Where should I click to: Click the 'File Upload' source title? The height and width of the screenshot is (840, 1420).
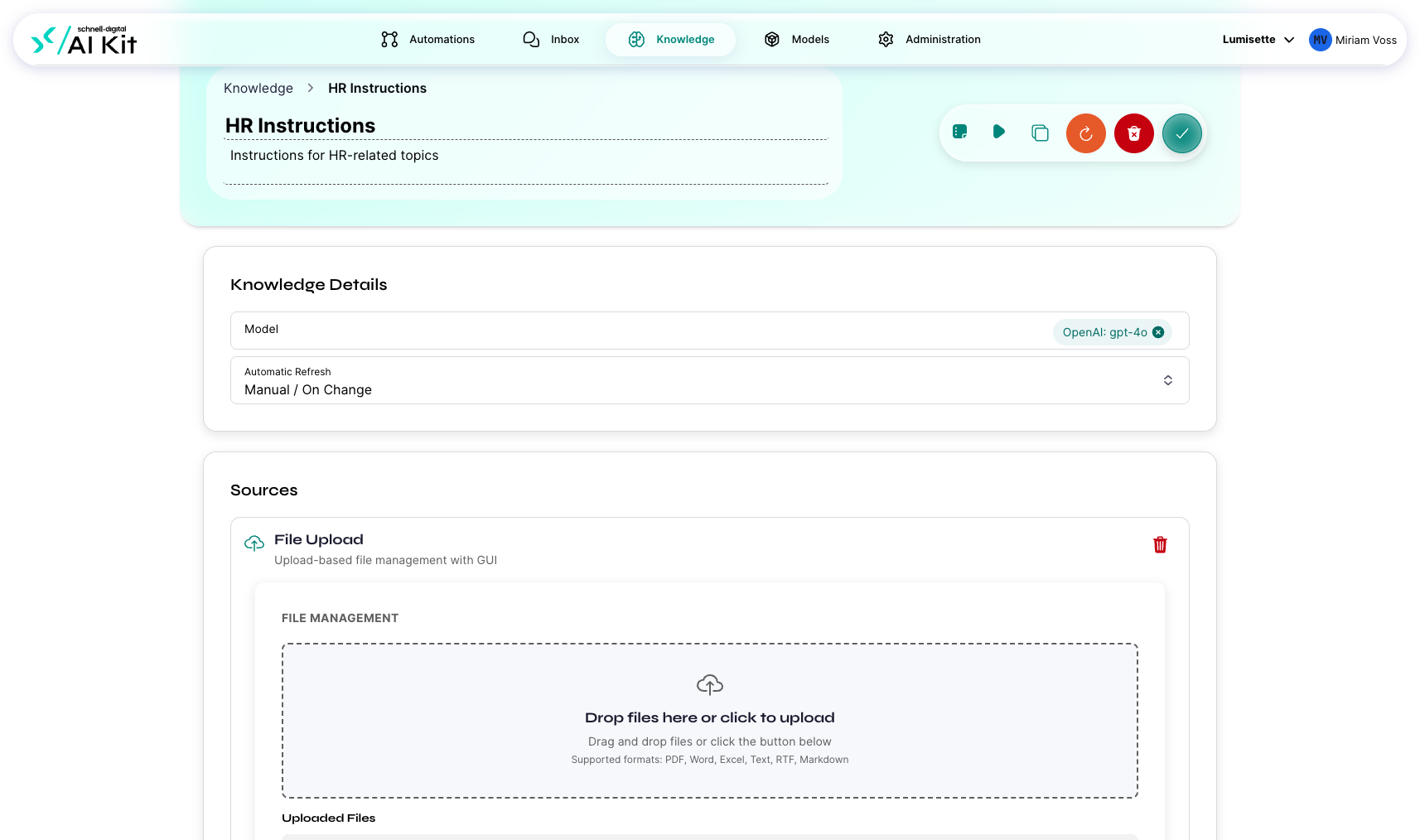click(319, 539)
